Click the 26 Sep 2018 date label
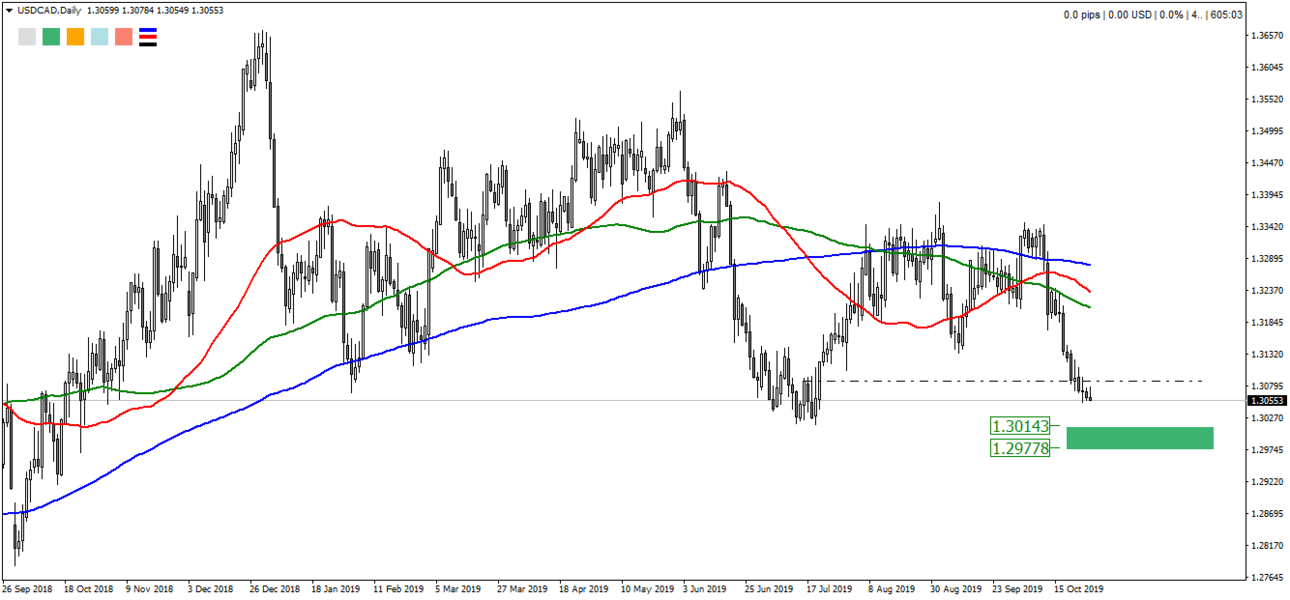This screenshot has width=1290, height=600. pos(27,590)
